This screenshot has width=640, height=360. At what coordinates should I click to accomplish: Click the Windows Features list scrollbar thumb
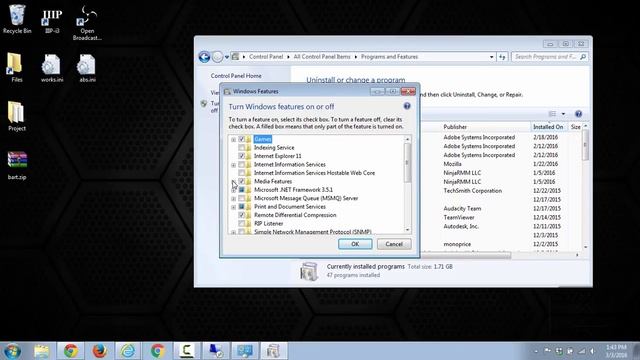click(407, 162)
